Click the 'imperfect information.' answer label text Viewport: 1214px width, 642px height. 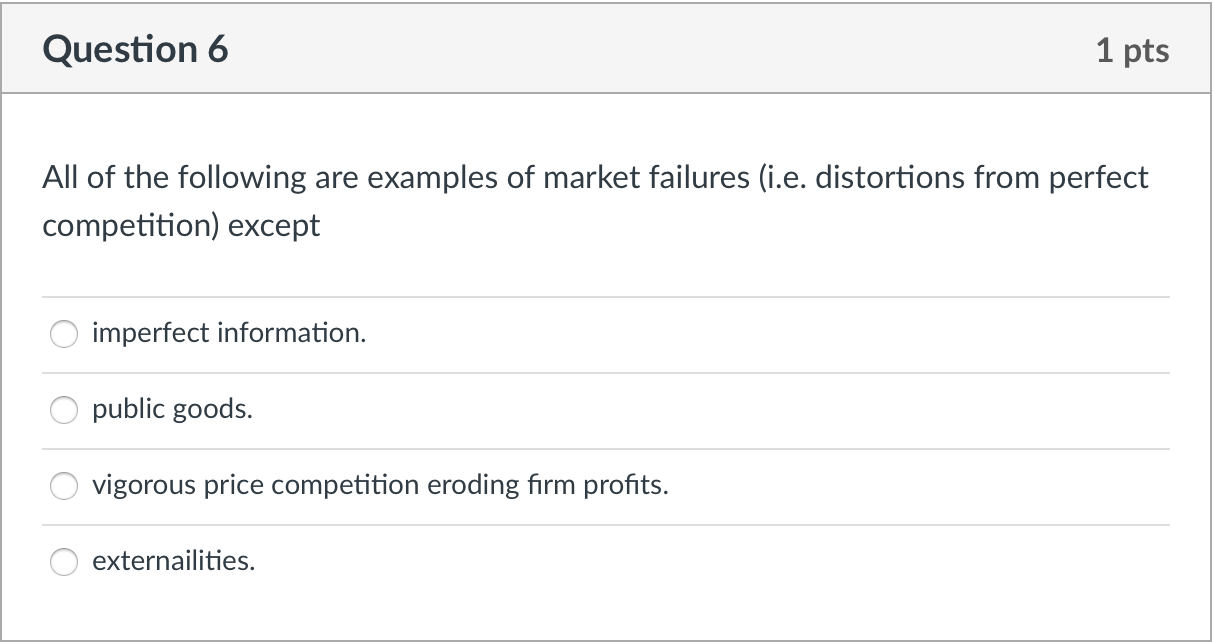(x=228, y=334)
